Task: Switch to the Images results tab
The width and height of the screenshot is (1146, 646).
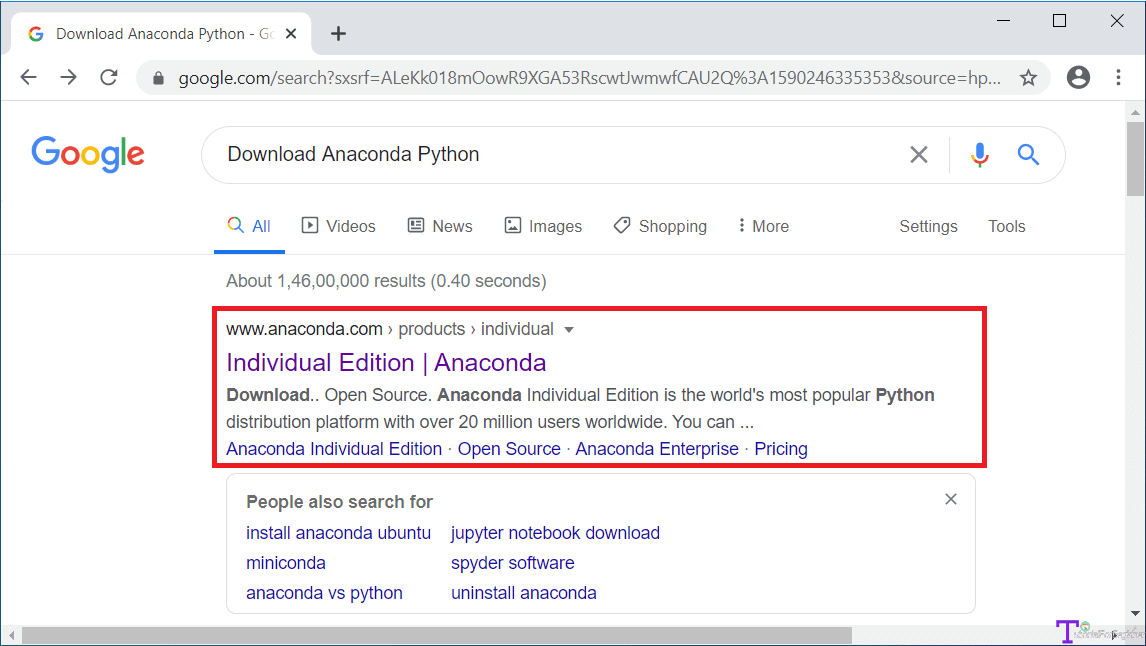Action: coord(543,227)
